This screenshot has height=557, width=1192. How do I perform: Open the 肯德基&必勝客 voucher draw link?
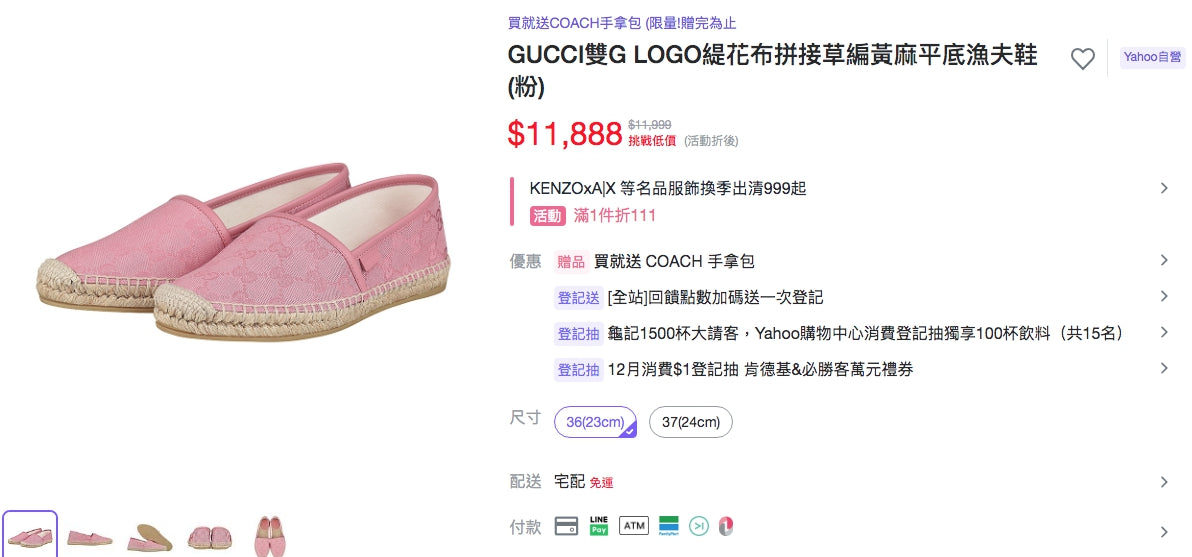tap(760, 369)
